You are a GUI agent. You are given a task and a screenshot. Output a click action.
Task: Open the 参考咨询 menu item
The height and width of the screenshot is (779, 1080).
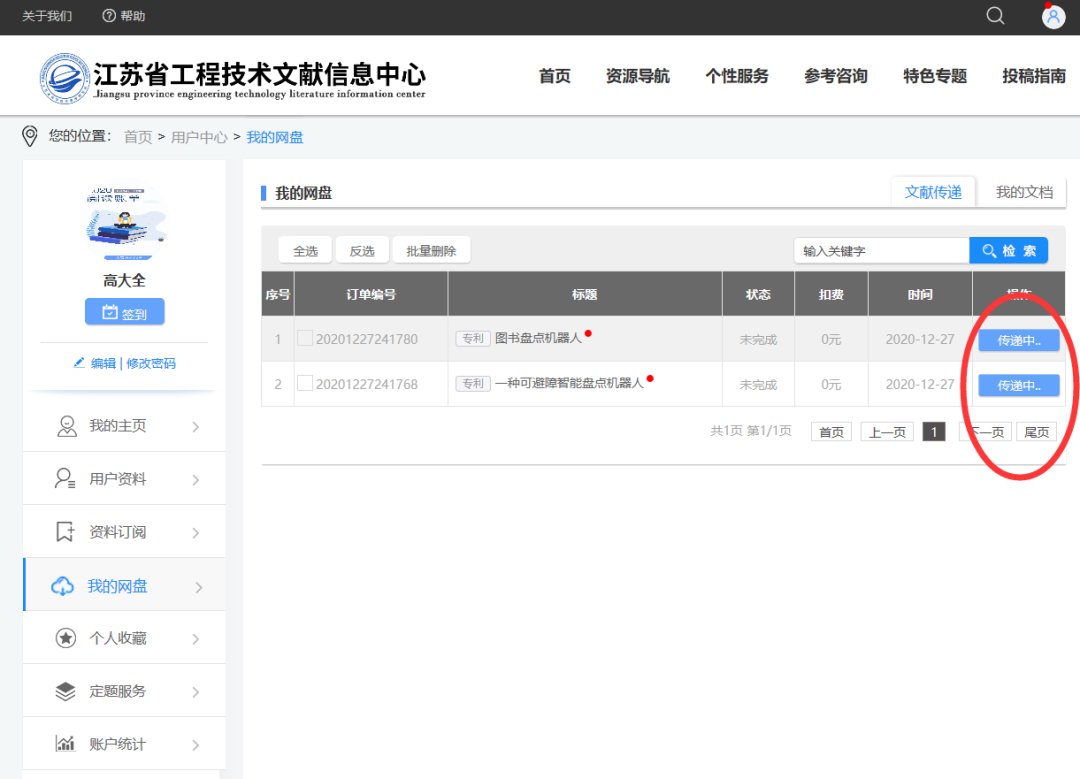(x=835, y=75)
